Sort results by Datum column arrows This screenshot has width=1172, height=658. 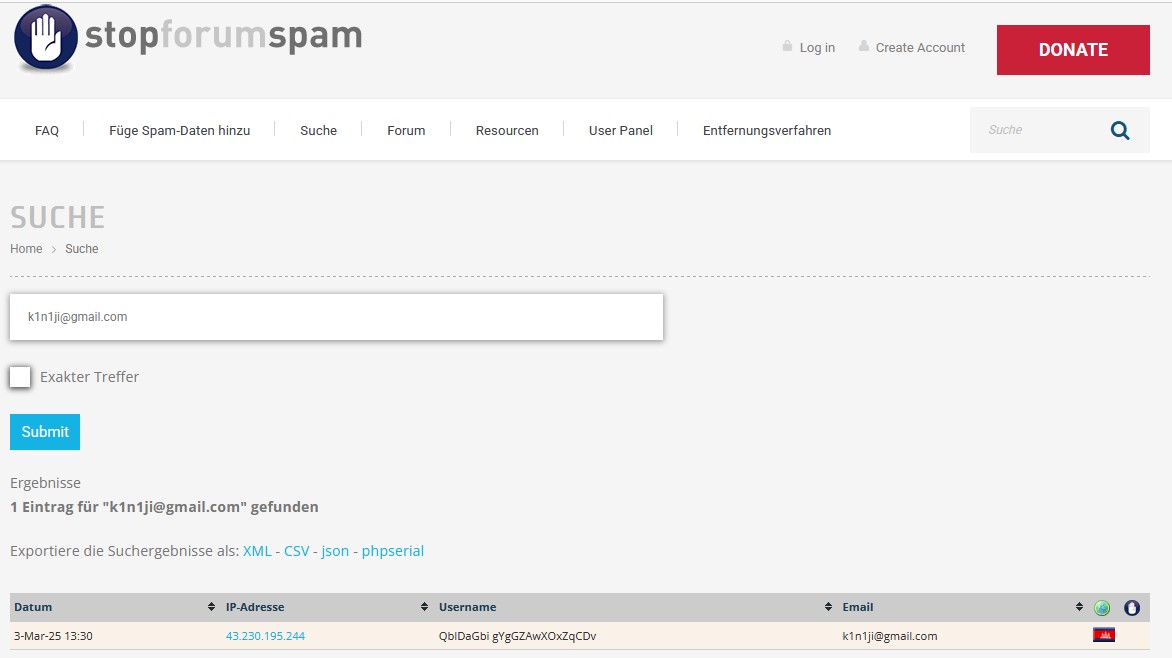[211, 607]
